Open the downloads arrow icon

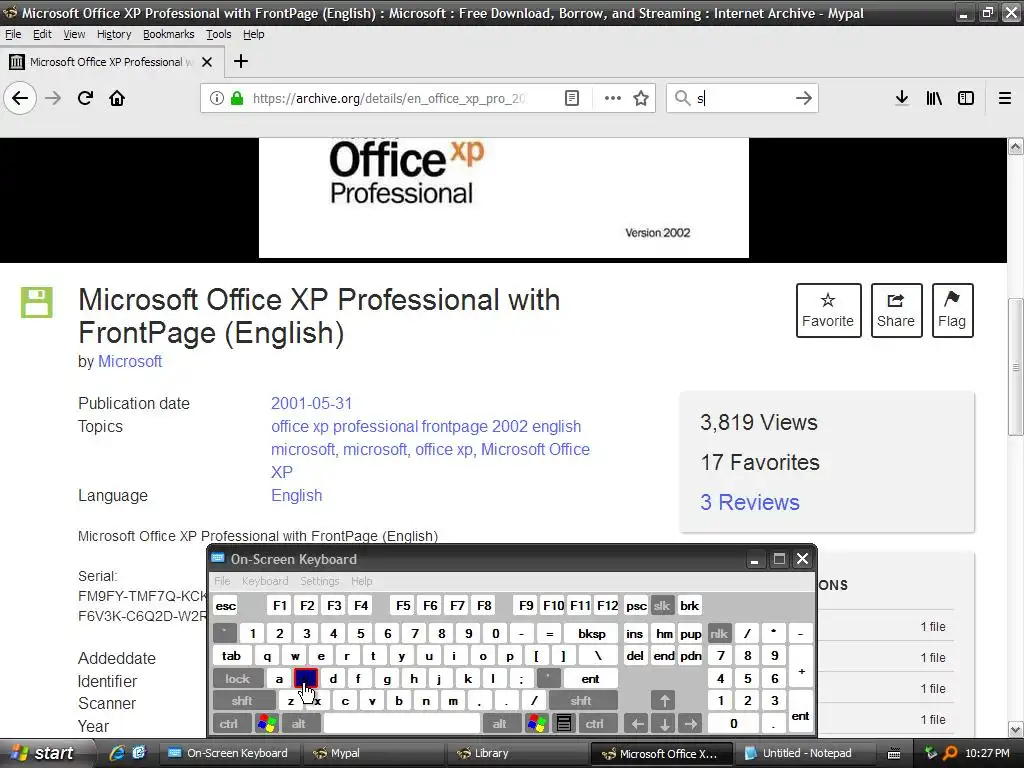902,99
